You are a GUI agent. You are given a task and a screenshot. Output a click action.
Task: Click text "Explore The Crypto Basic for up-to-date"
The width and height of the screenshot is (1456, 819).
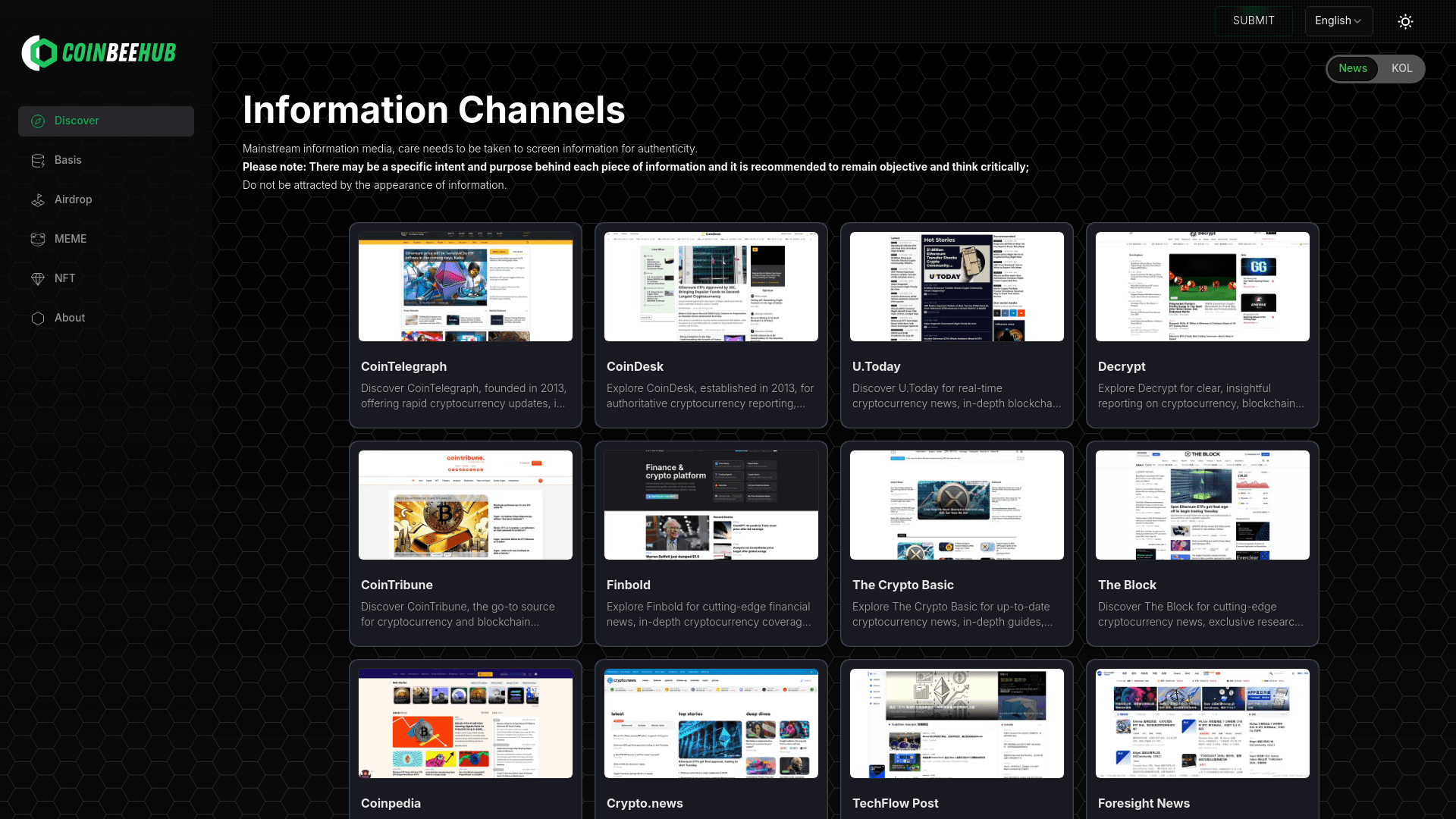[951, 607]
